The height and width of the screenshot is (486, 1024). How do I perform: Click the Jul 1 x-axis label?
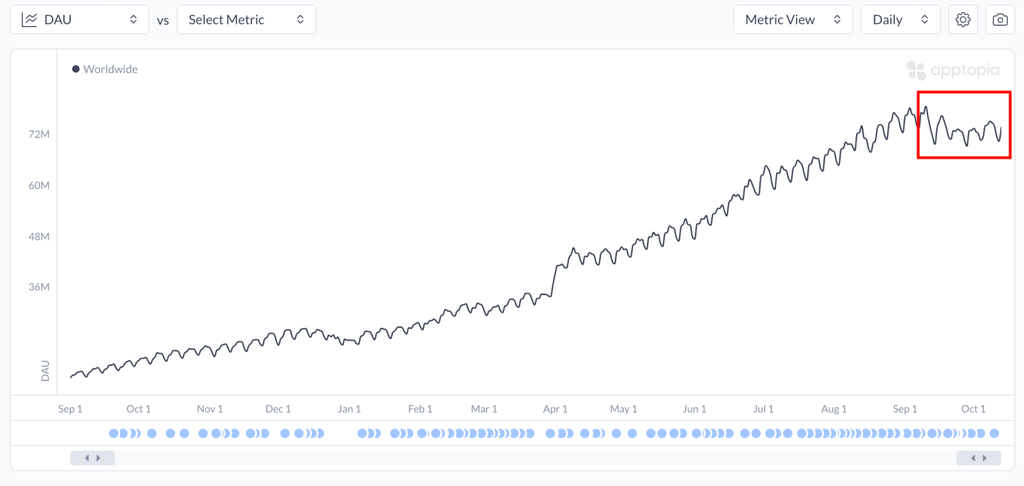point(763,409)
